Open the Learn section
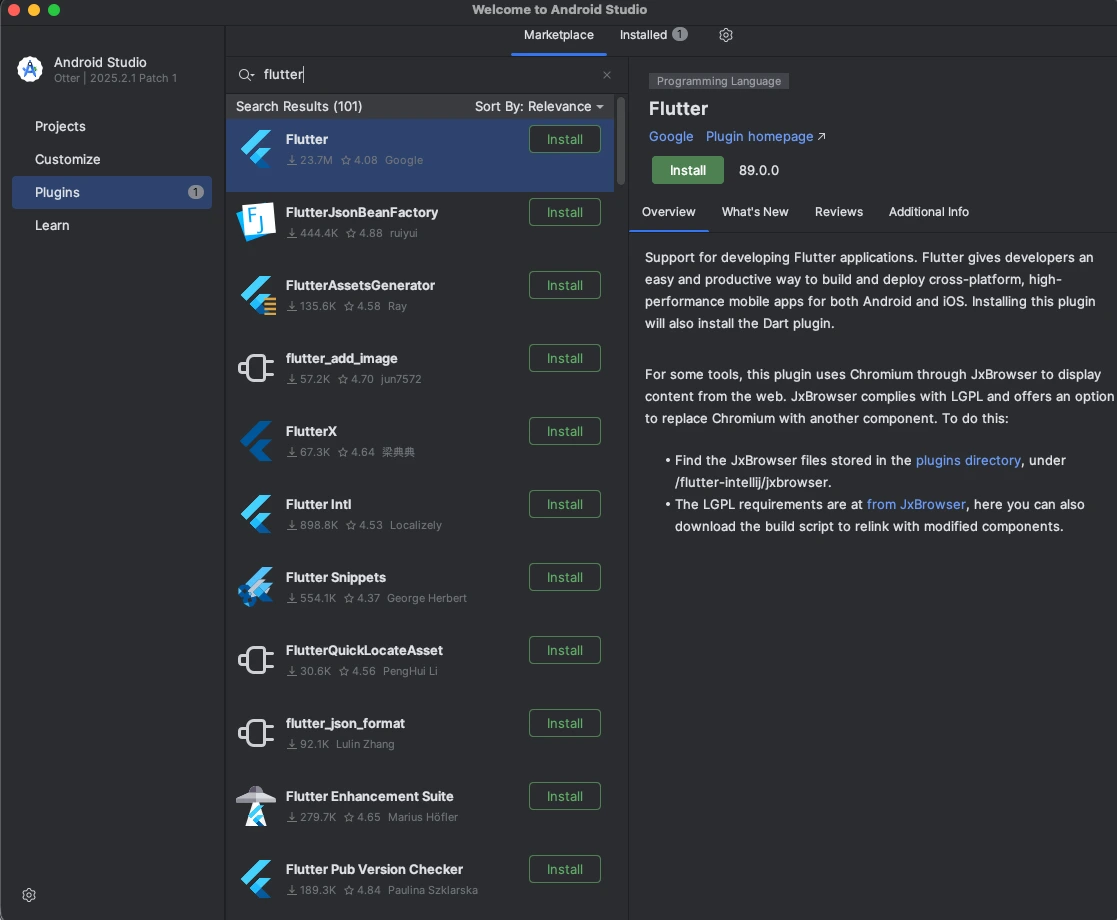 (52, 225)
